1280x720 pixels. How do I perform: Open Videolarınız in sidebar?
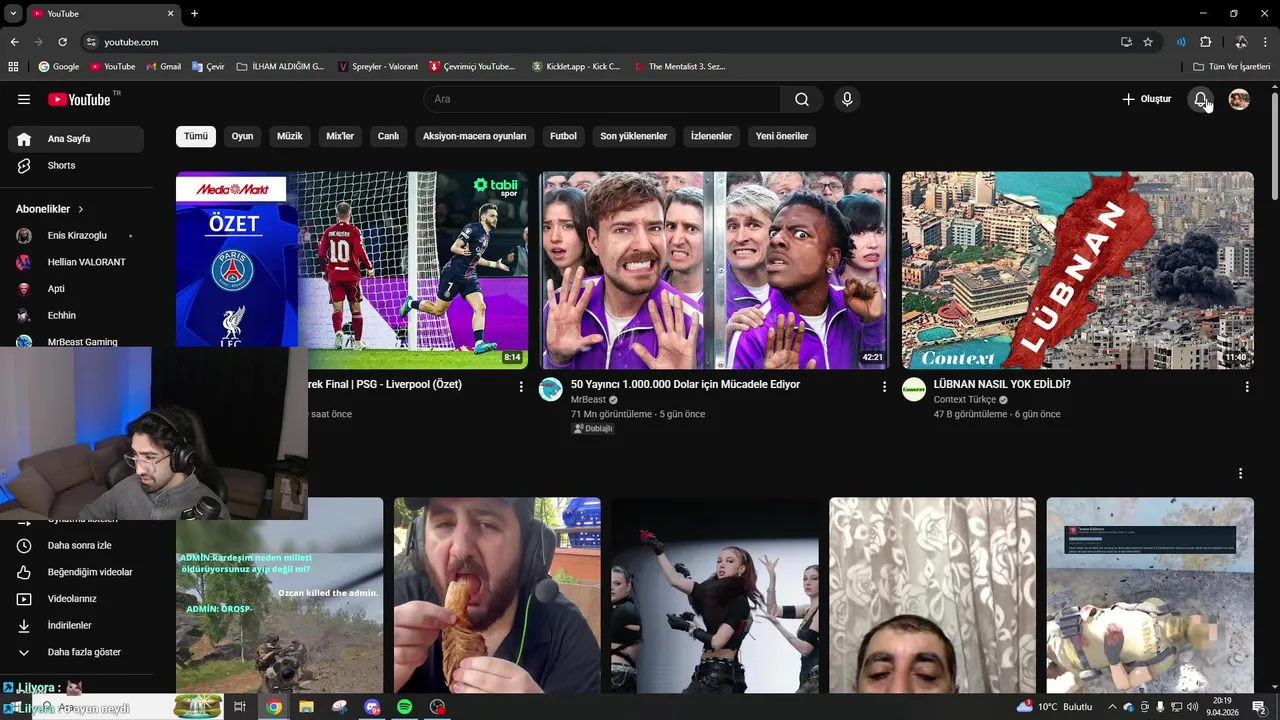[x=76, y=599]
